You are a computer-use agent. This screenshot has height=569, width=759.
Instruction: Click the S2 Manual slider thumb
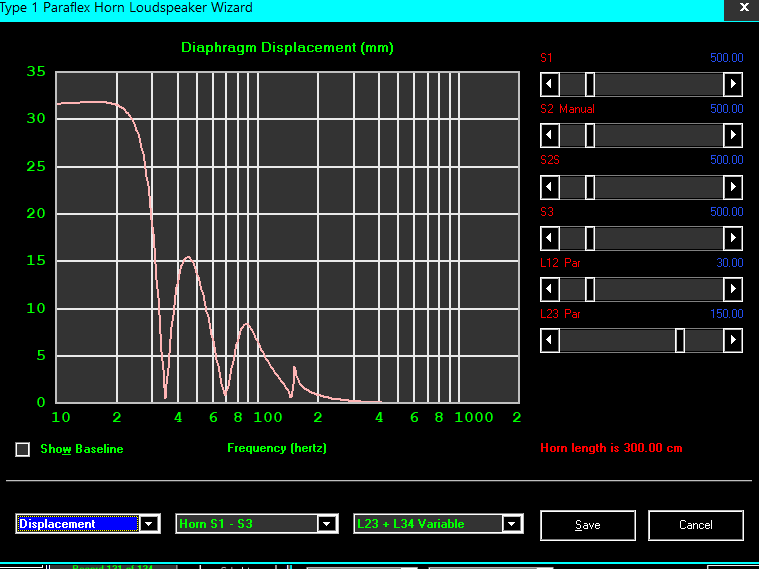590,135
